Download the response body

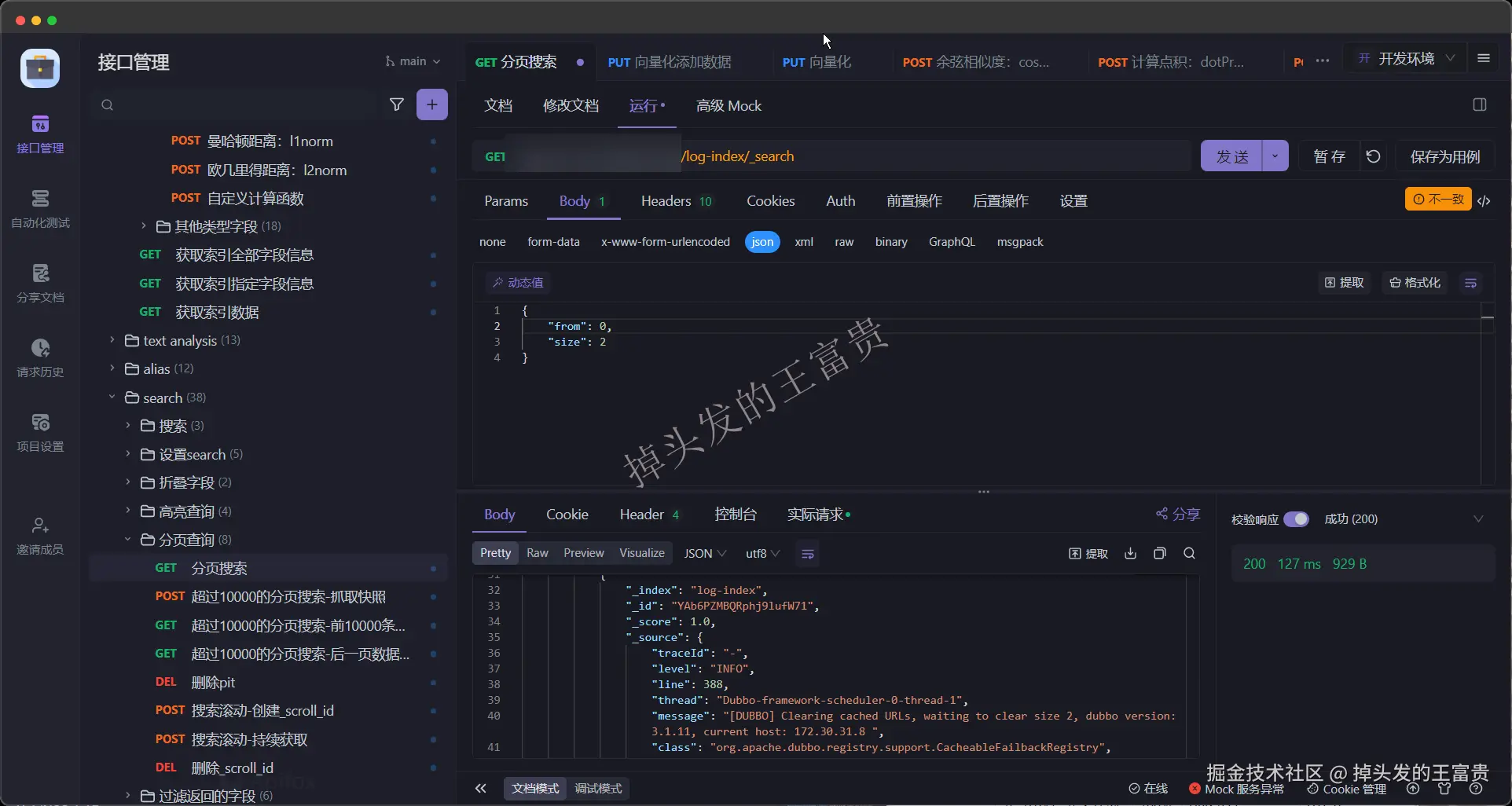click(x=1130, y=553)
